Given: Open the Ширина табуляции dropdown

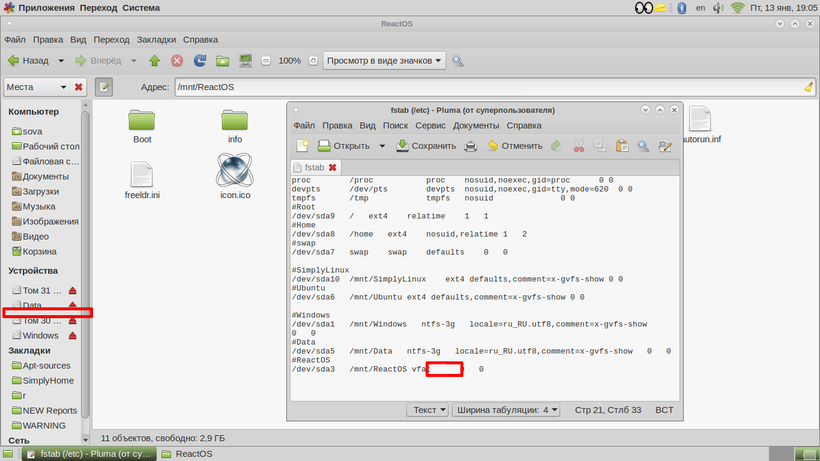Looking at the screenshot, I should (x=506, y=410).
